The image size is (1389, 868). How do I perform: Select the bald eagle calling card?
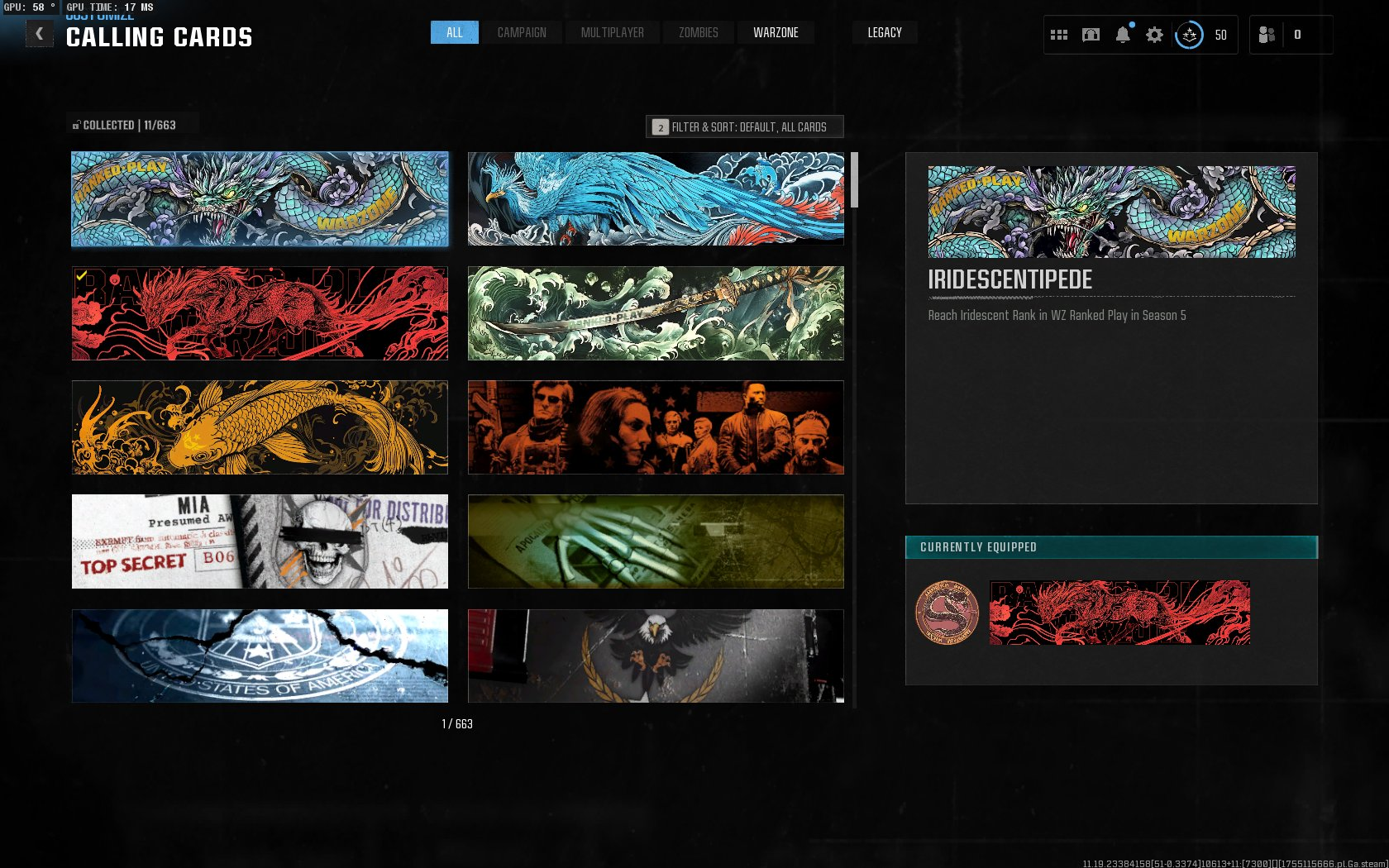click(656, 656)
